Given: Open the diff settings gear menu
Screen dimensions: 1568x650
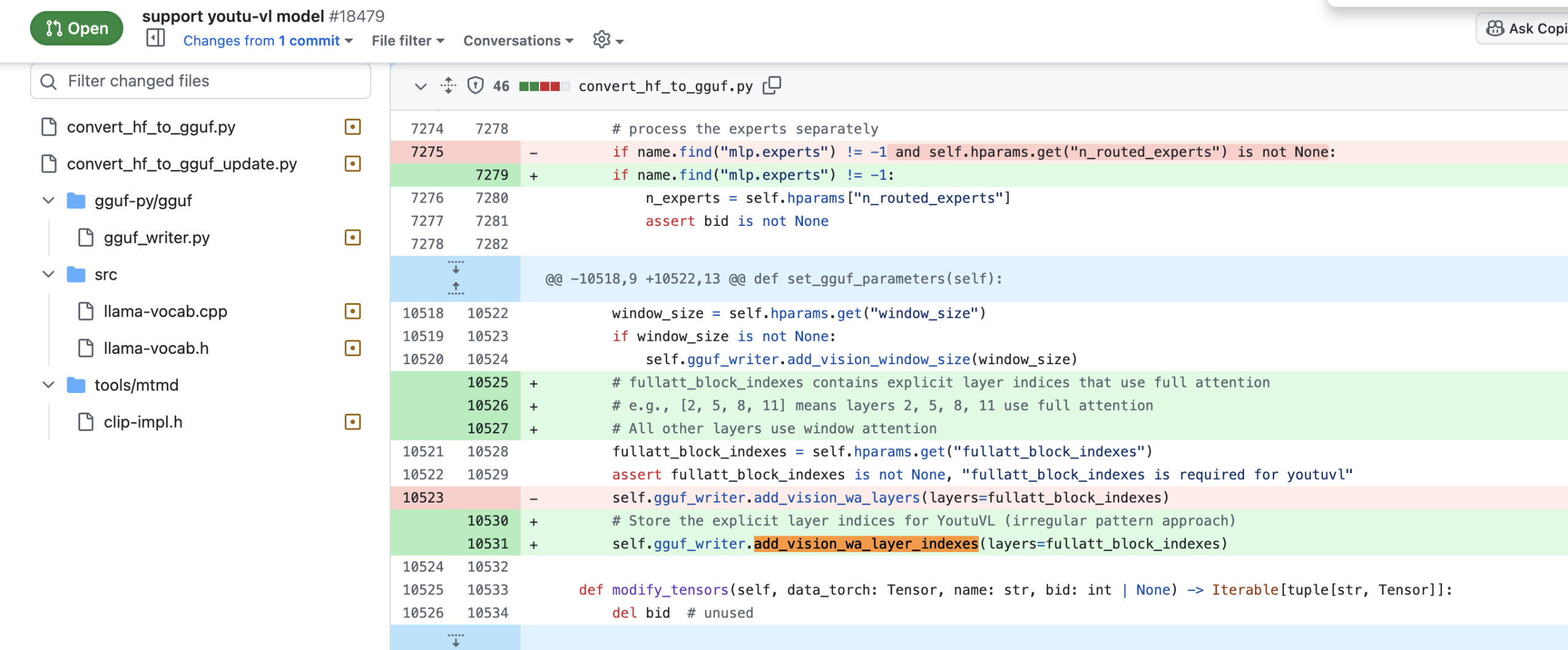Looking at the screenshot, I should (x=607, y=40).
